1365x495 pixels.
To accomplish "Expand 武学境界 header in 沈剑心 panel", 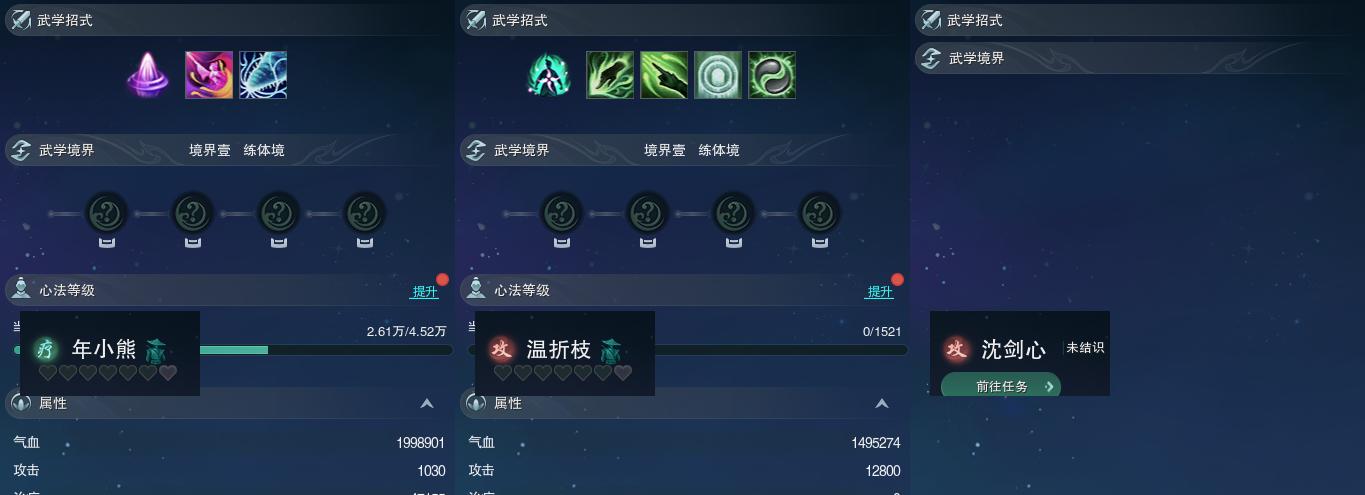I will pyautogui.click(x=1139, y=58).
